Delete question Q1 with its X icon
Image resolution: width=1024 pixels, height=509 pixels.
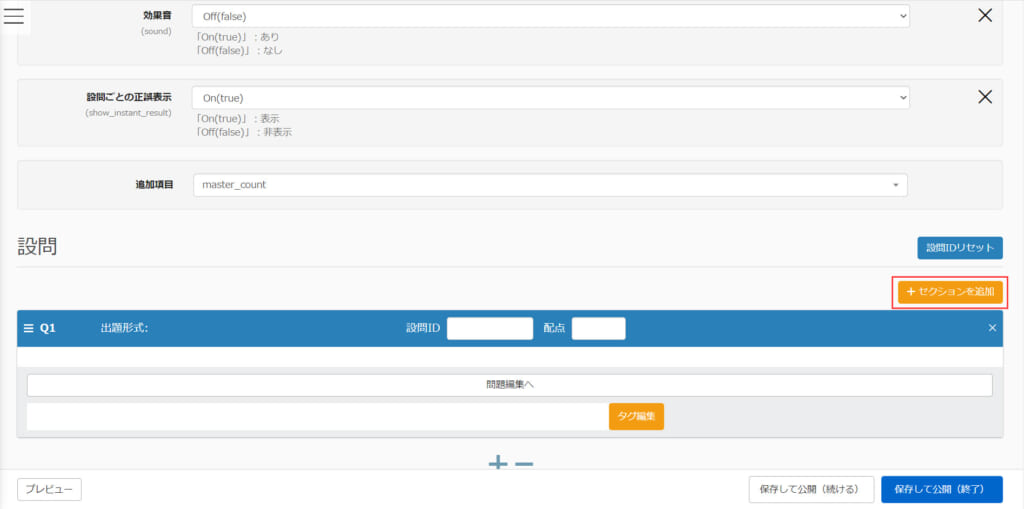click(992, 328)
